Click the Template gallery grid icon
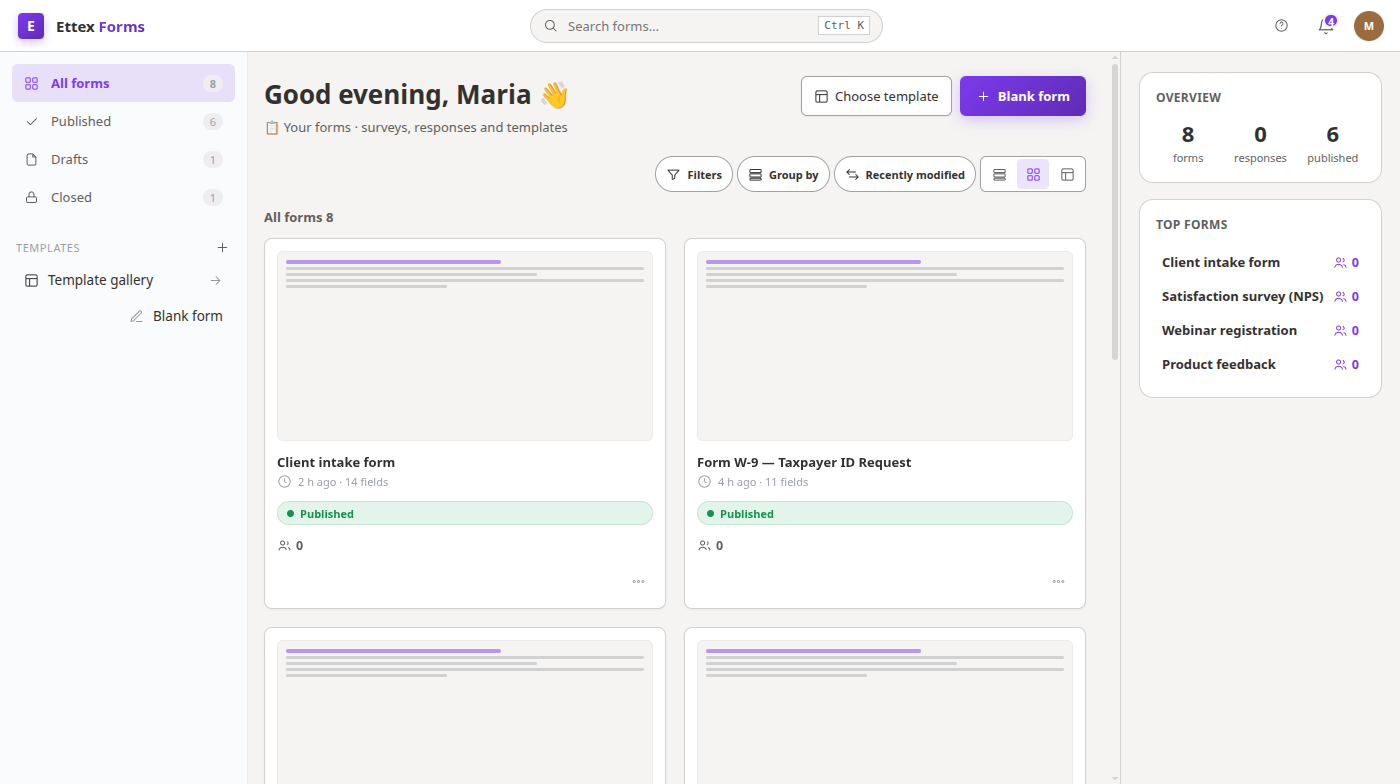The height and width of the screenshot is (784, 1400). click(x=31, y=280)
